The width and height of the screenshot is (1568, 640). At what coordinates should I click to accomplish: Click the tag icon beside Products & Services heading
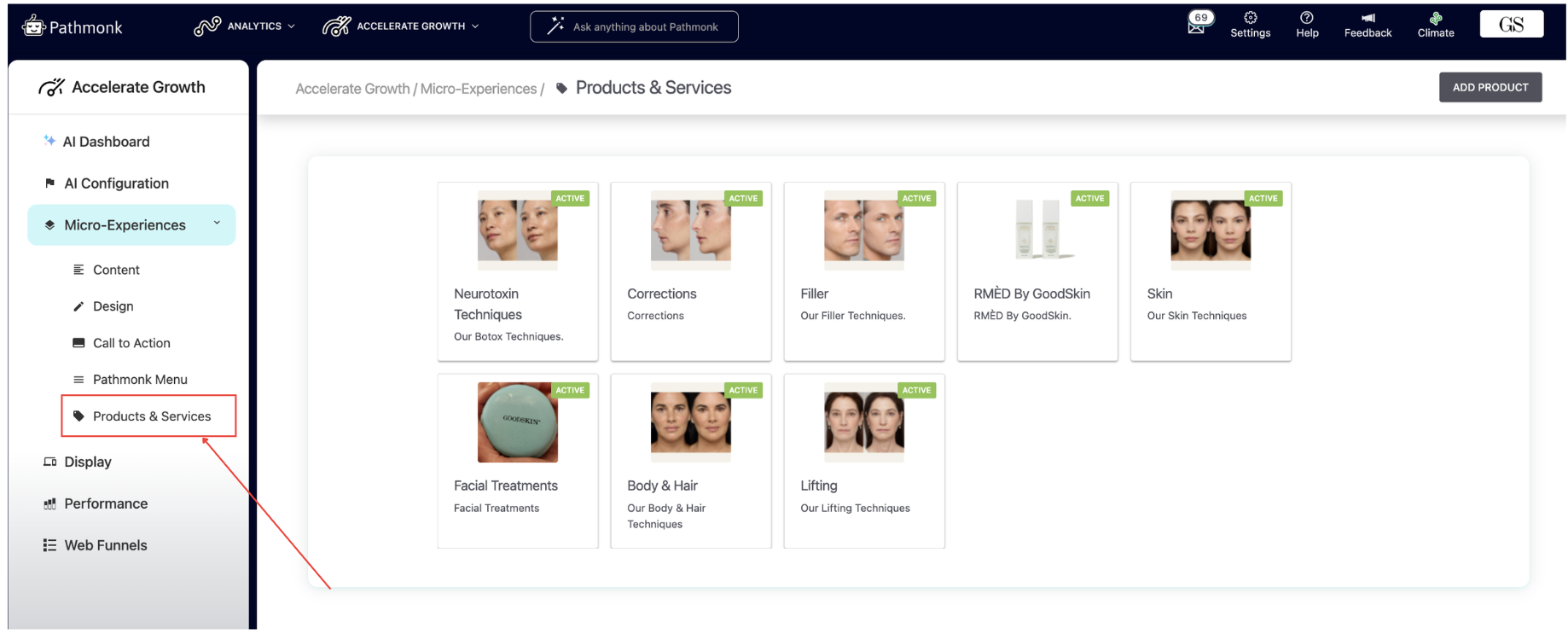pyautogui.click(x=561, y=88)
